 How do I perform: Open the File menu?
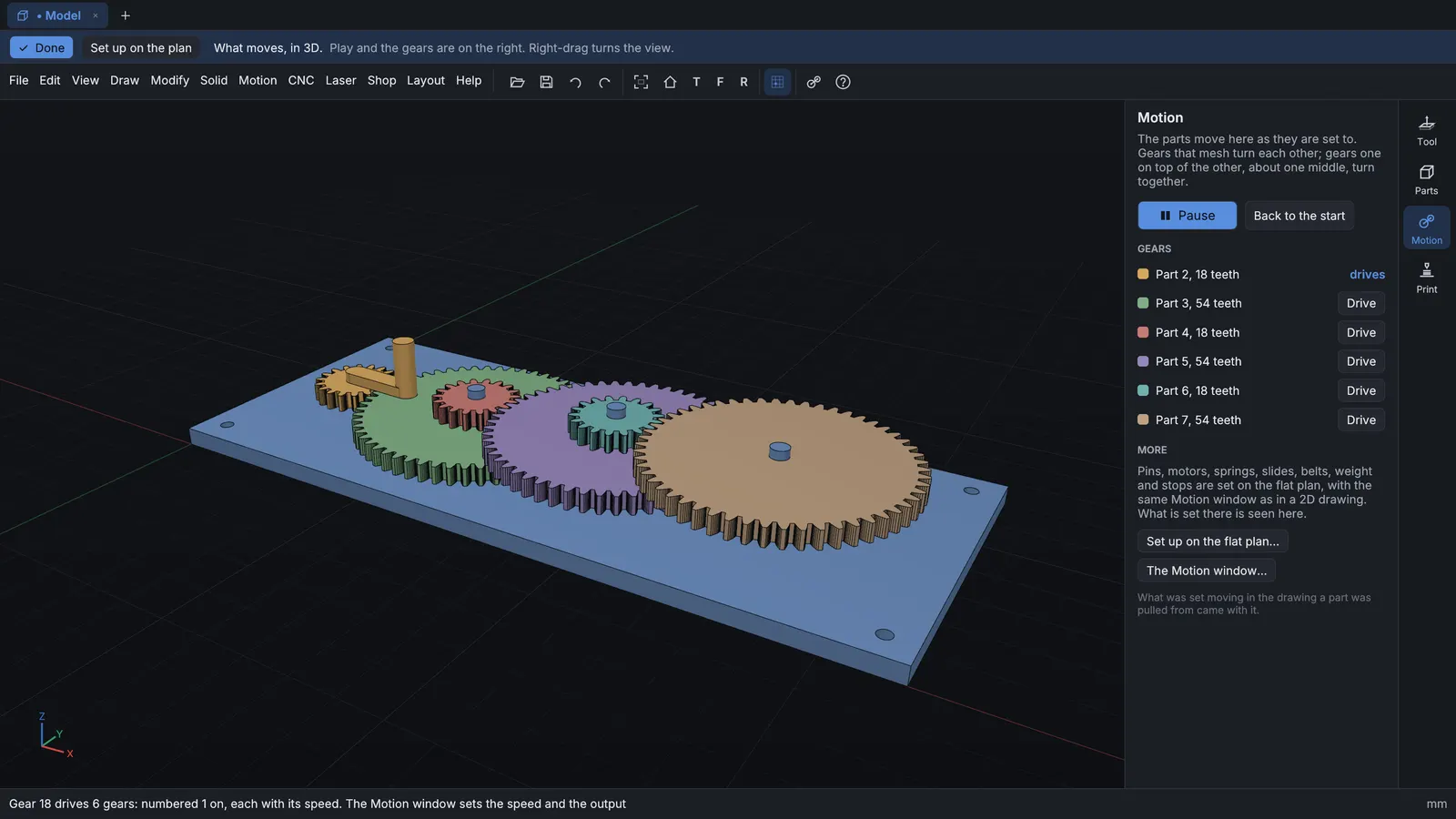tap(19, 80)
